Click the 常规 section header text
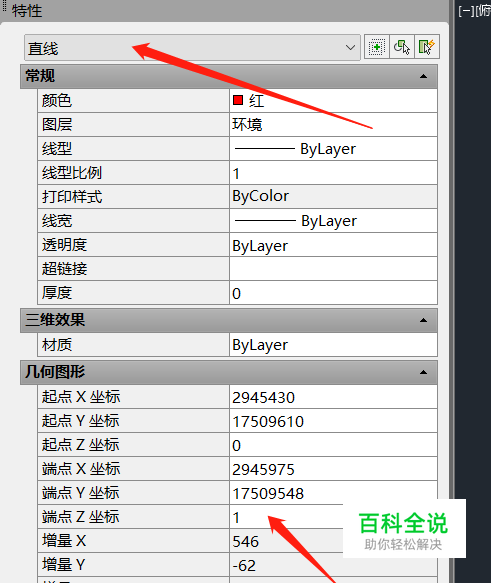 point(40,76)
